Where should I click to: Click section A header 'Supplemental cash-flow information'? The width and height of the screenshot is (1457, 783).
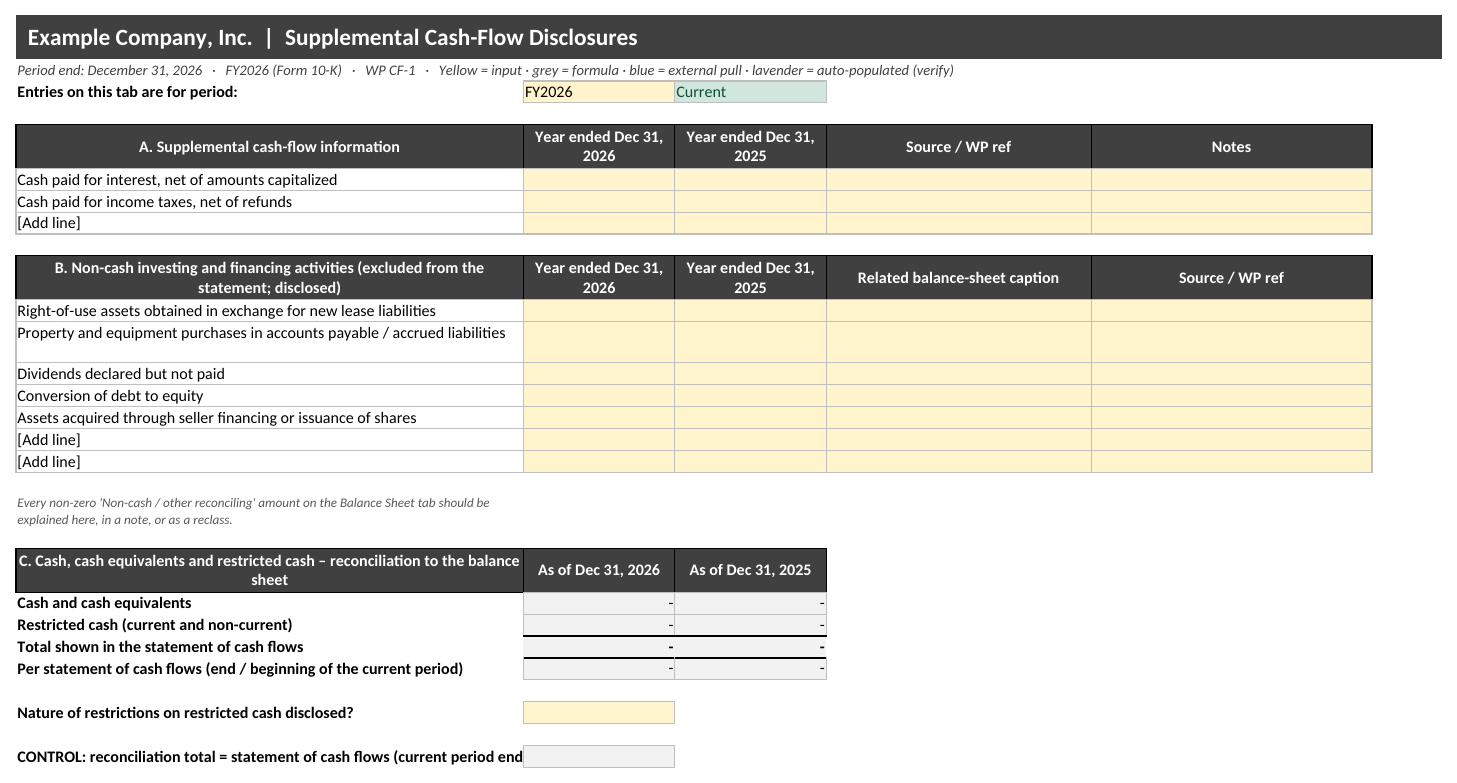coord(269,147)
